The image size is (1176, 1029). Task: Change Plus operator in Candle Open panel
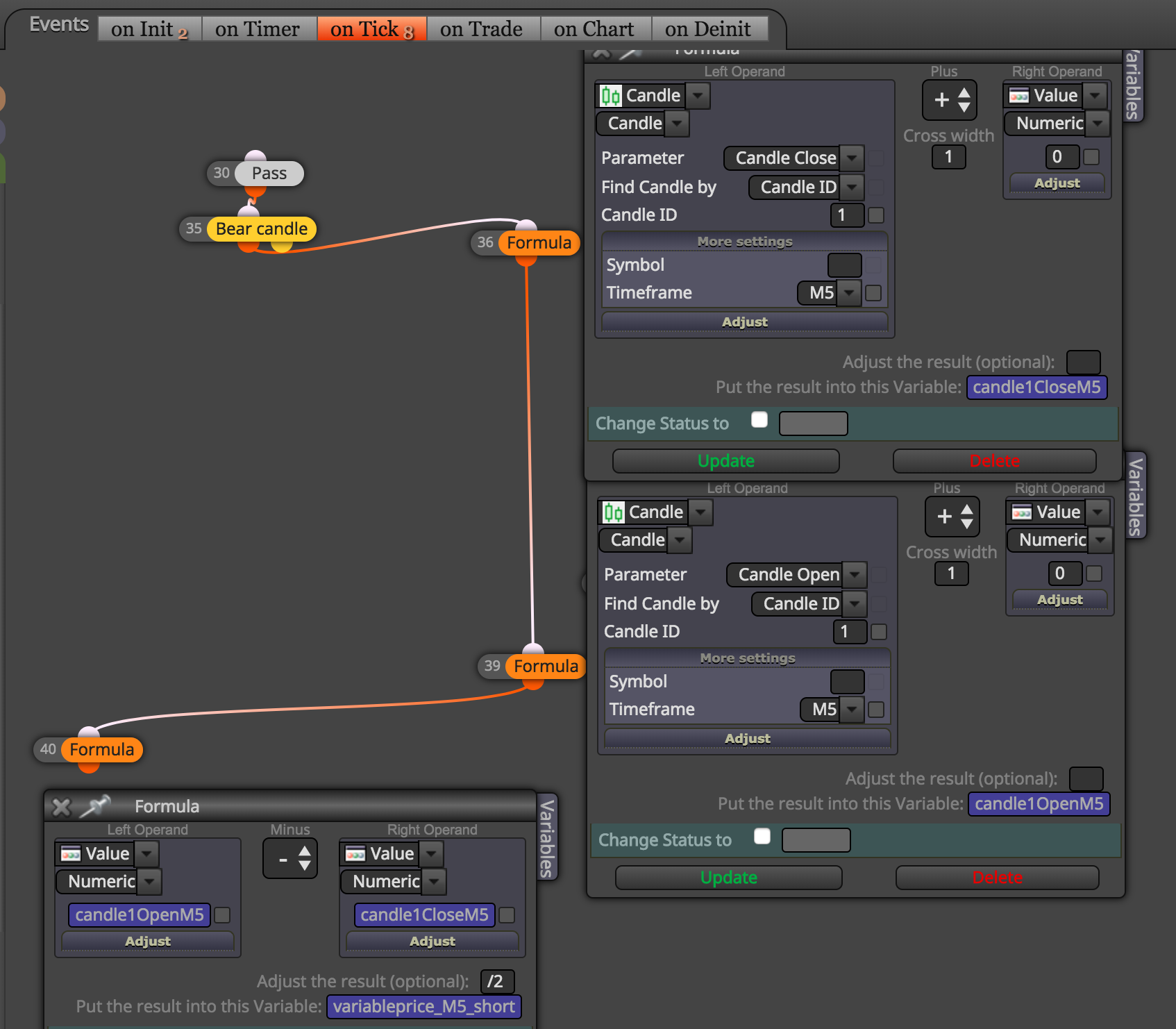[952, 517]
